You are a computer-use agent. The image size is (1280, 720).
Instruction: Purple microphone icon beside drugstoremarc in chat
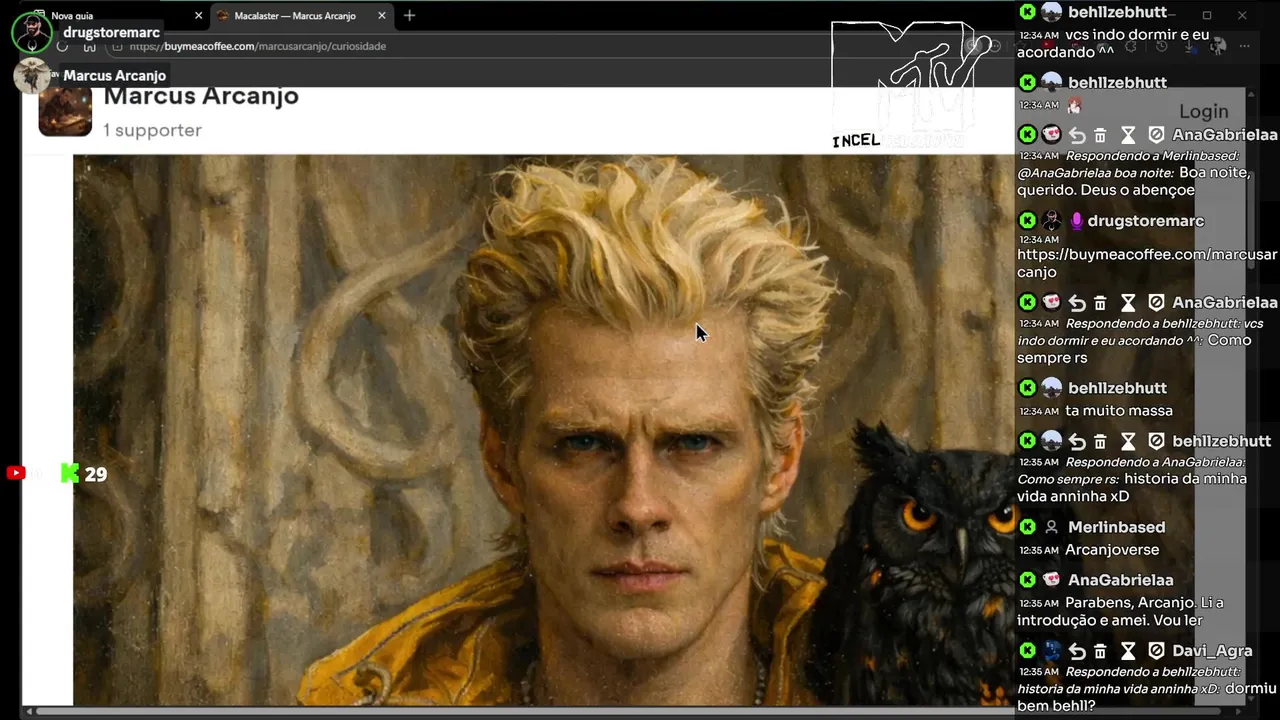(x=1076, y=221)
